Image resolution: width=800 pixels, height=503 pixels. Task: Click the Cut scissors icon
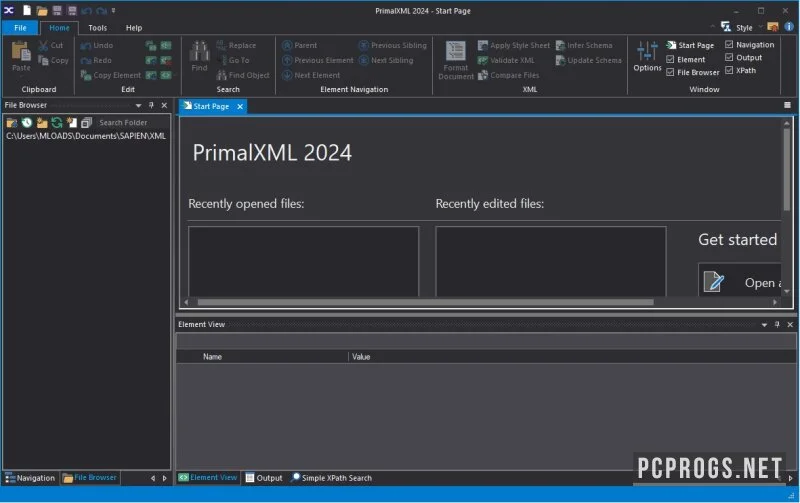click(43, 45)
